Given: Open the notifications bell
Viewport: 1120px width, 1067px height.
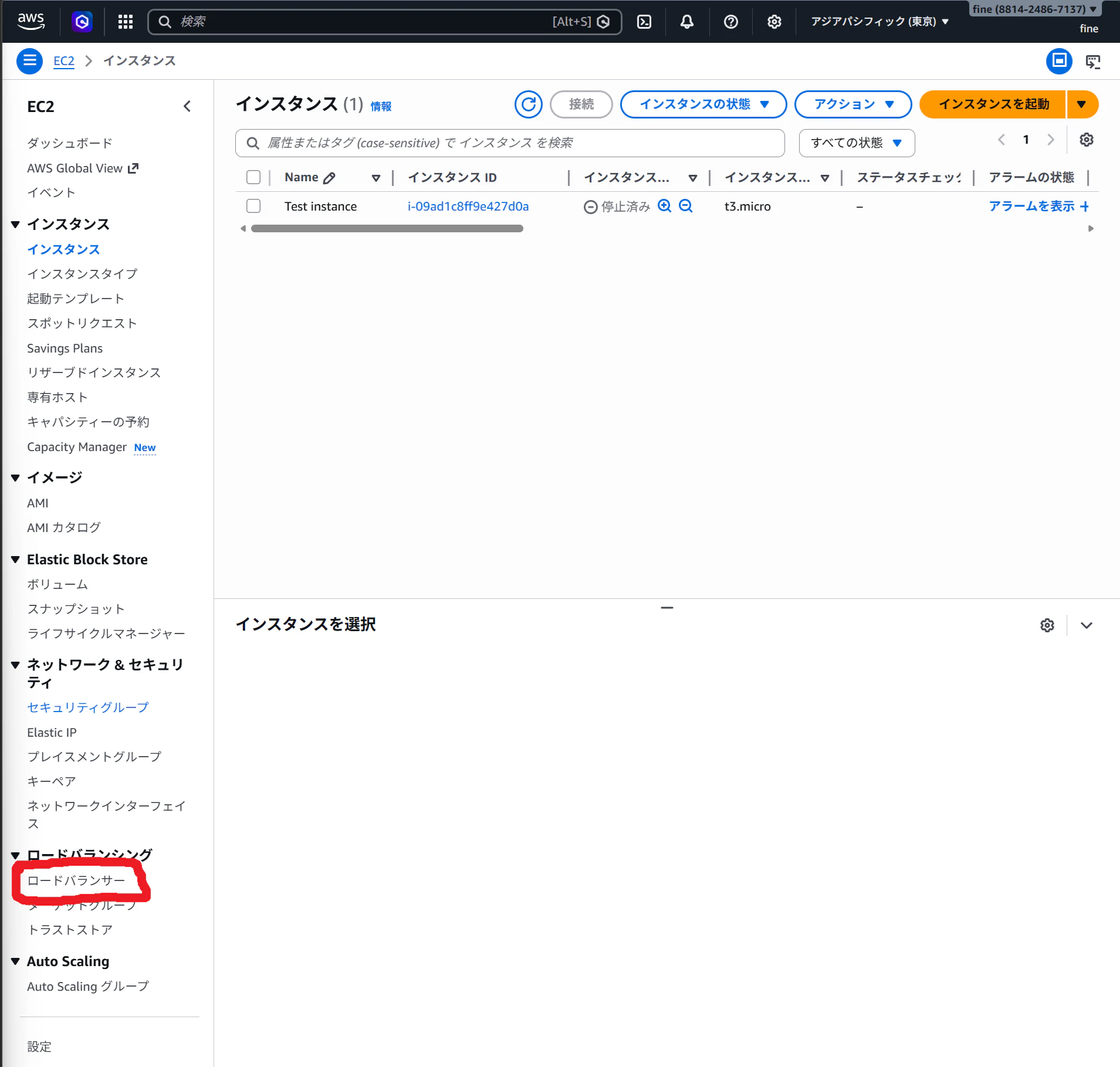Looking at the screenshot, I should 687,22.
